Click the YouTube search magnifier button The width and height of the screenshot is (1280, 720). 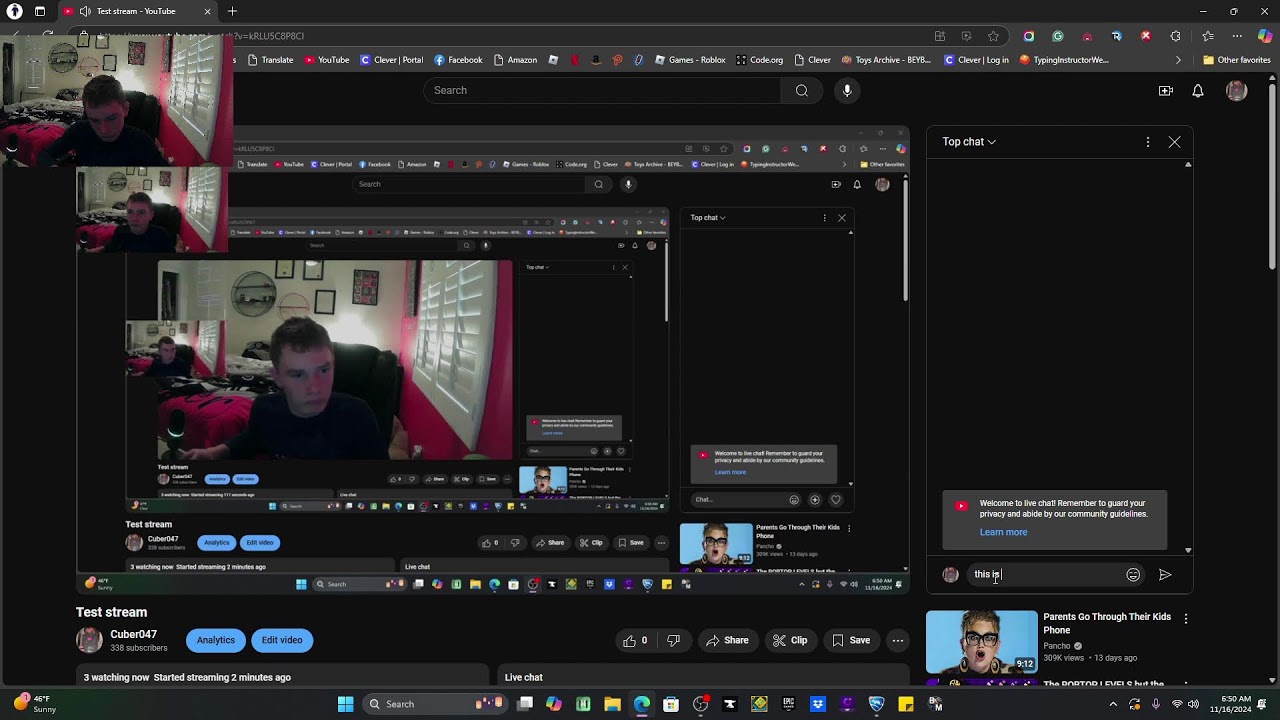801,90
